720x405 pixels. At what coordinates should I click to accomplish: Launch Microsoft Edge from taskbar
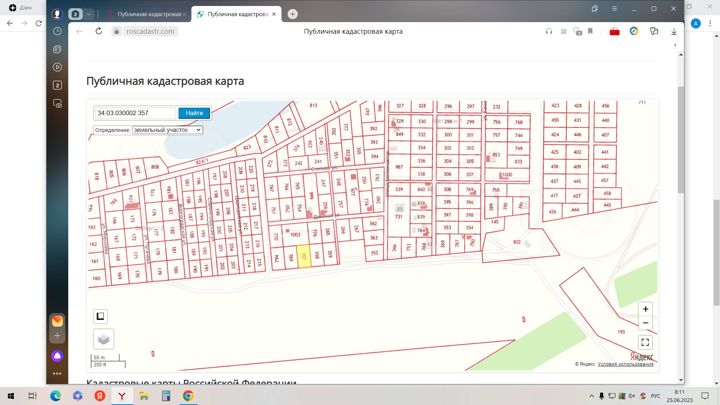(55, 396)
